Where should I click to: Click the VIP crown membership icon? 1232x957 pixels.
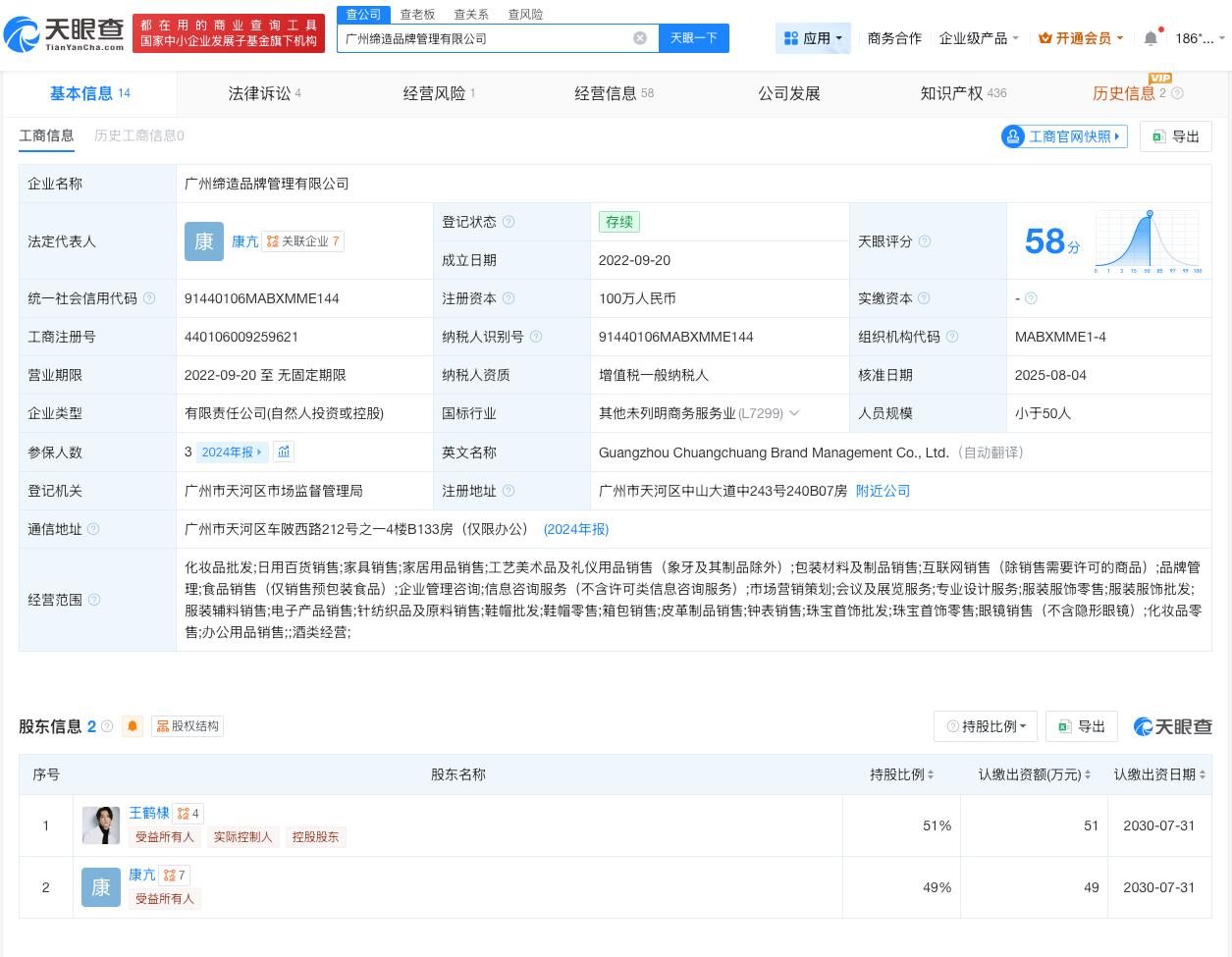tap(1045, 38)
